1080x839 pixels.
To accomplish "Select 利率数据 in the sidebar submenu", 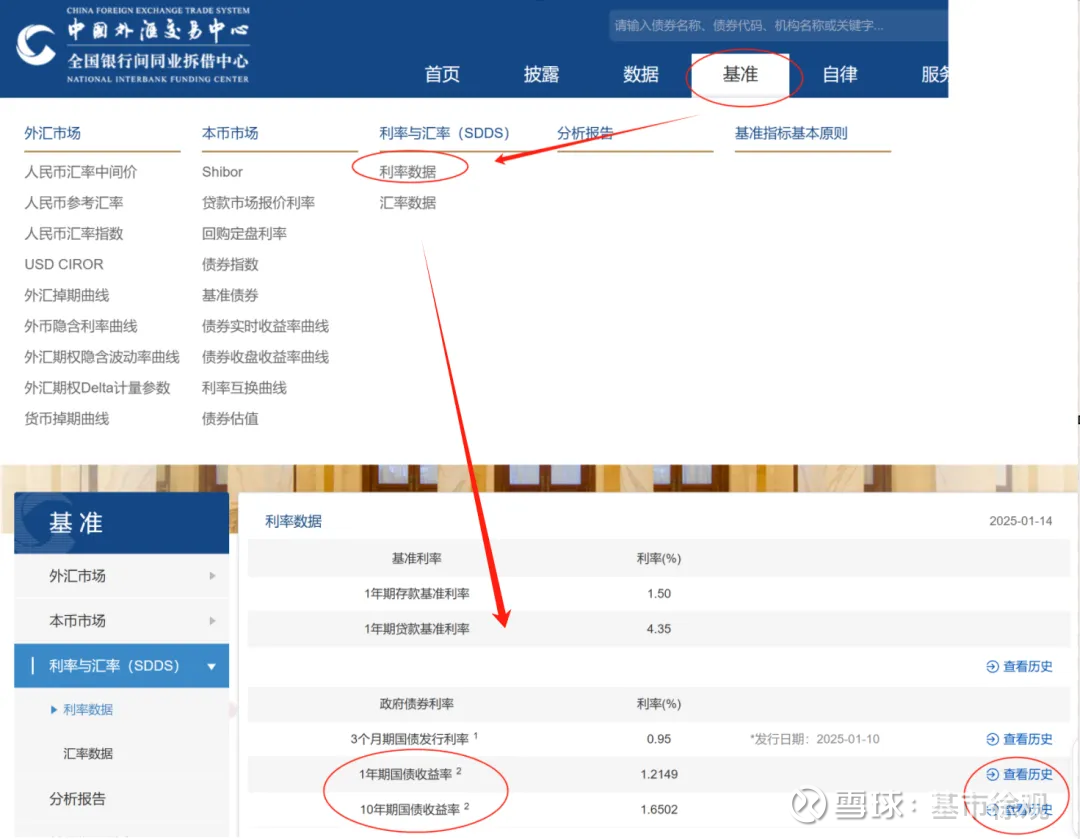I will click(x=87, y=709).
